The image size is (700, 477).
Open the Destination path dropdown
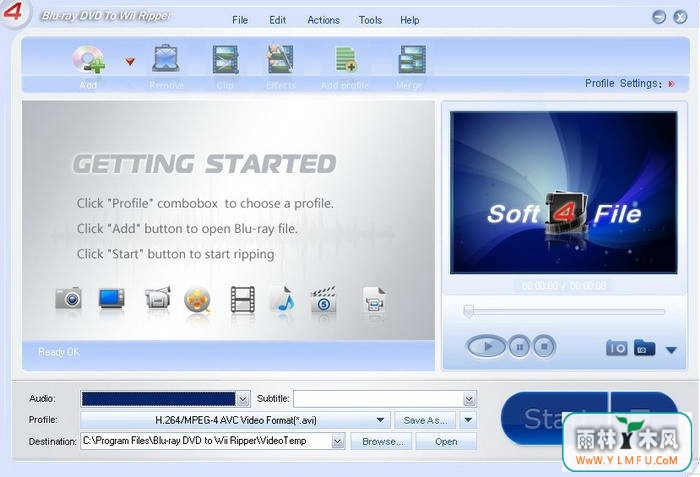point(338,441)
